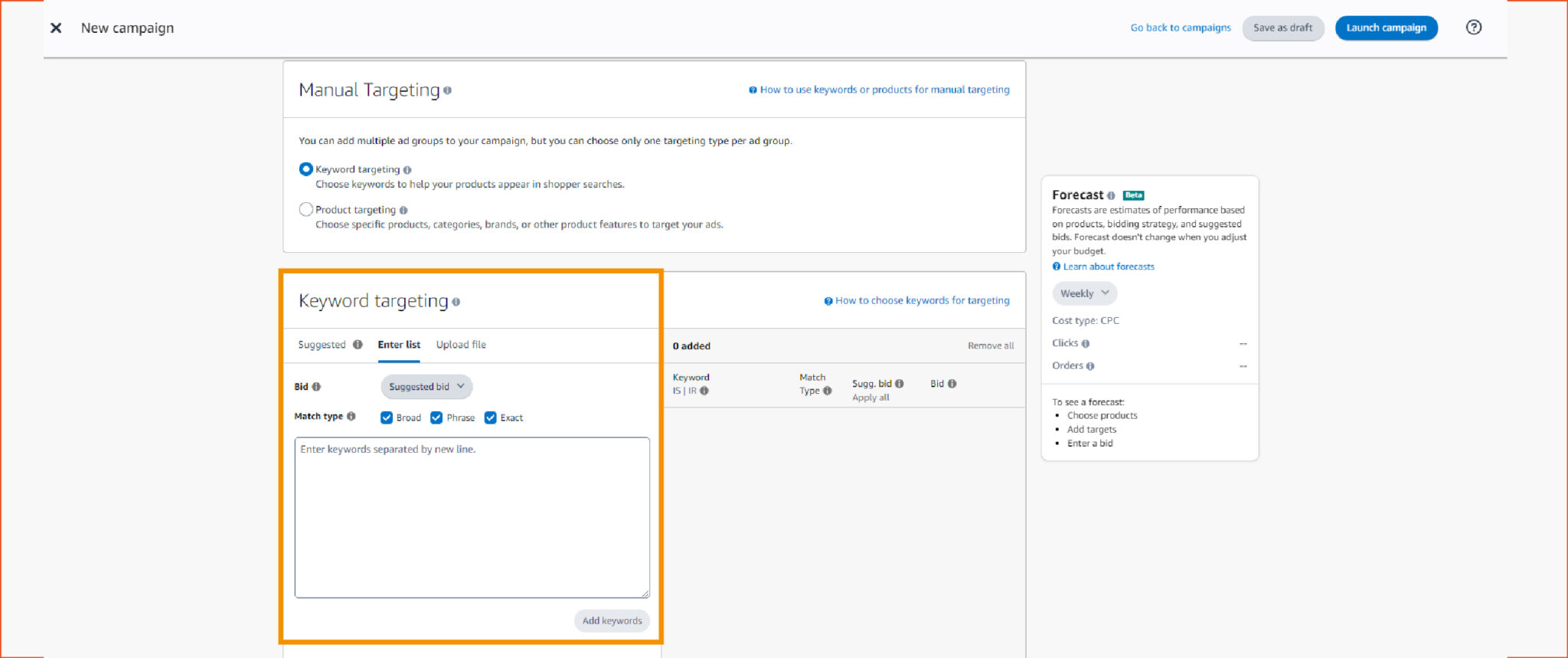Click info icon next to Bid label
This screenshot has height=658, width=1568.
(x=316, y=387)
